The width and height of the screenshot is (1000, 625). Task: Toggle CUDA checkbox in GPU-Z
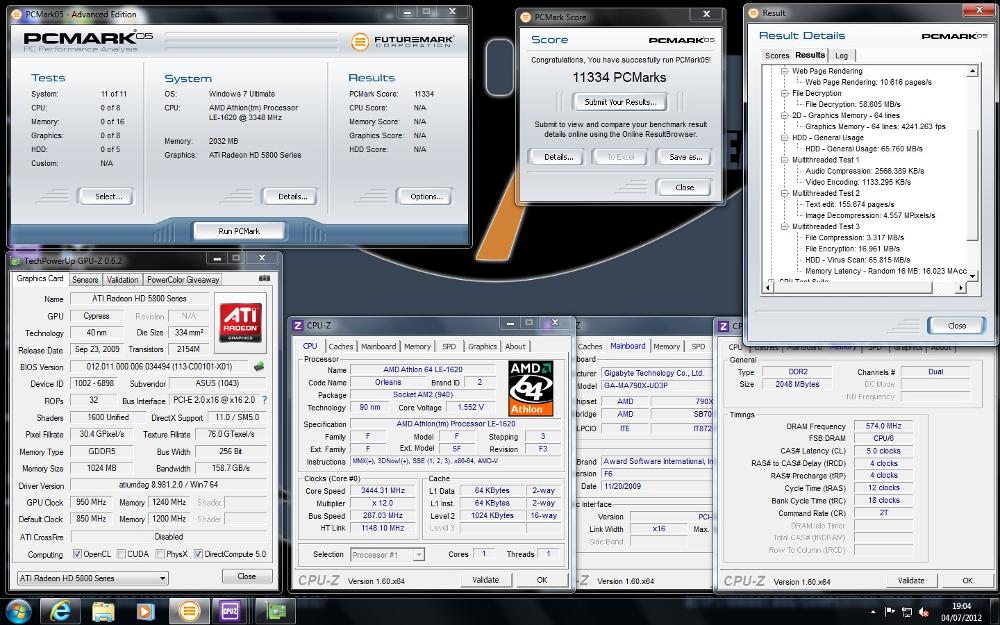click(x=121, y=554)
